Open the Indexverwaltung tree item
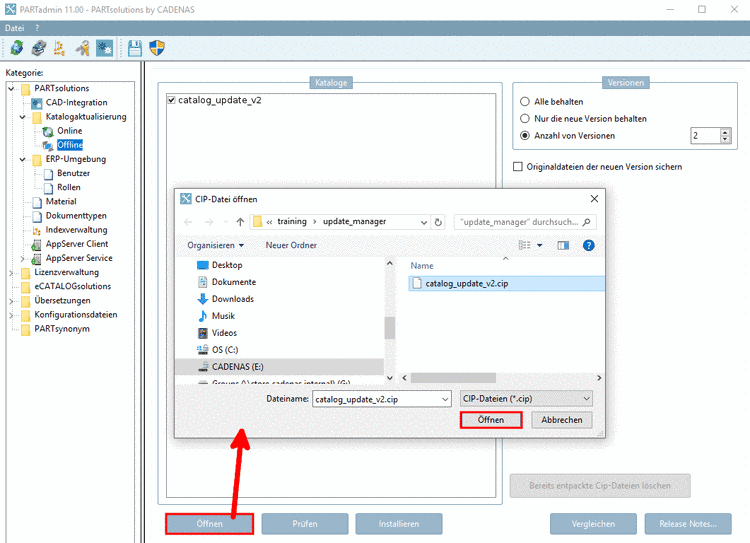Screen dimensions: 750x543 76,230
